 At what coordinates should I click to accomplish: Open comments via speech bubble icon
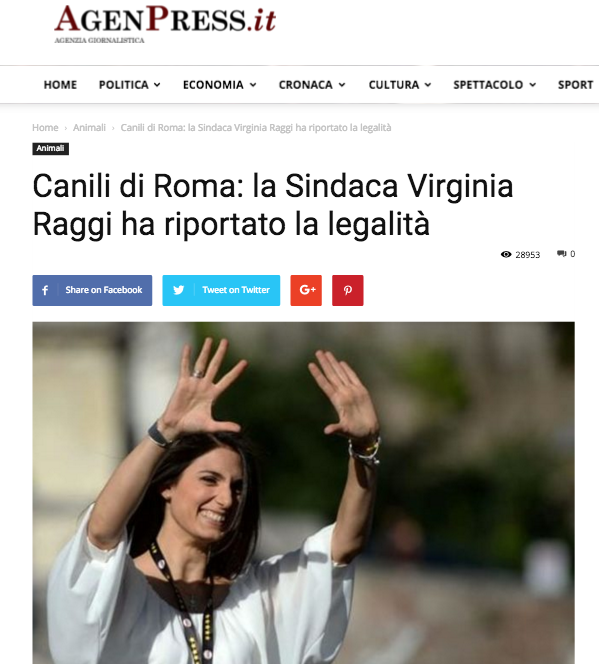(561, 254)
